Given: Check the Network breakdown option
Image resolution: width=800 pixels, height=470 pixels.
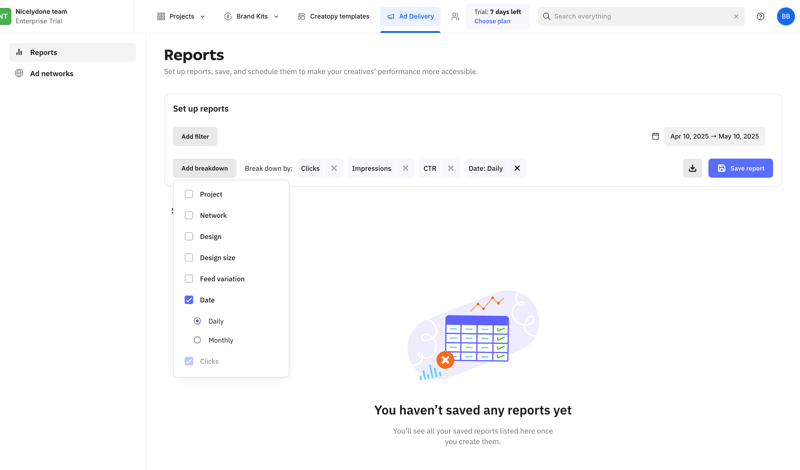Looking at the screenshot, I should 189,215.
